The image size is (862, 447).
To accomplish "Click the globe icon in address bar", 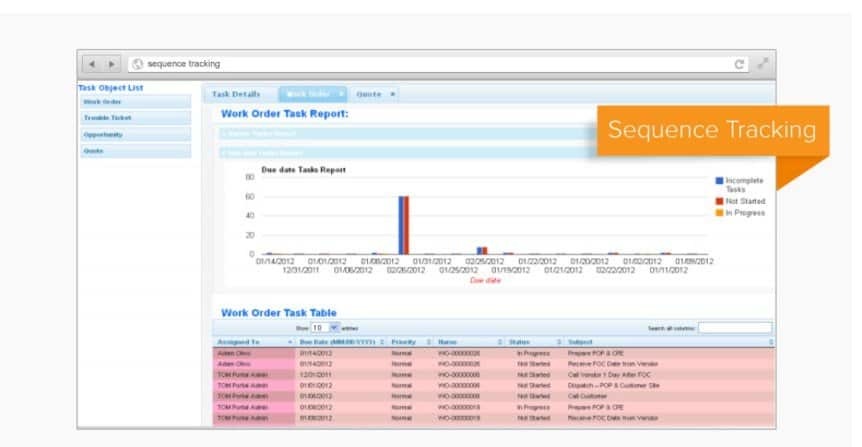I will coord(137,63).
